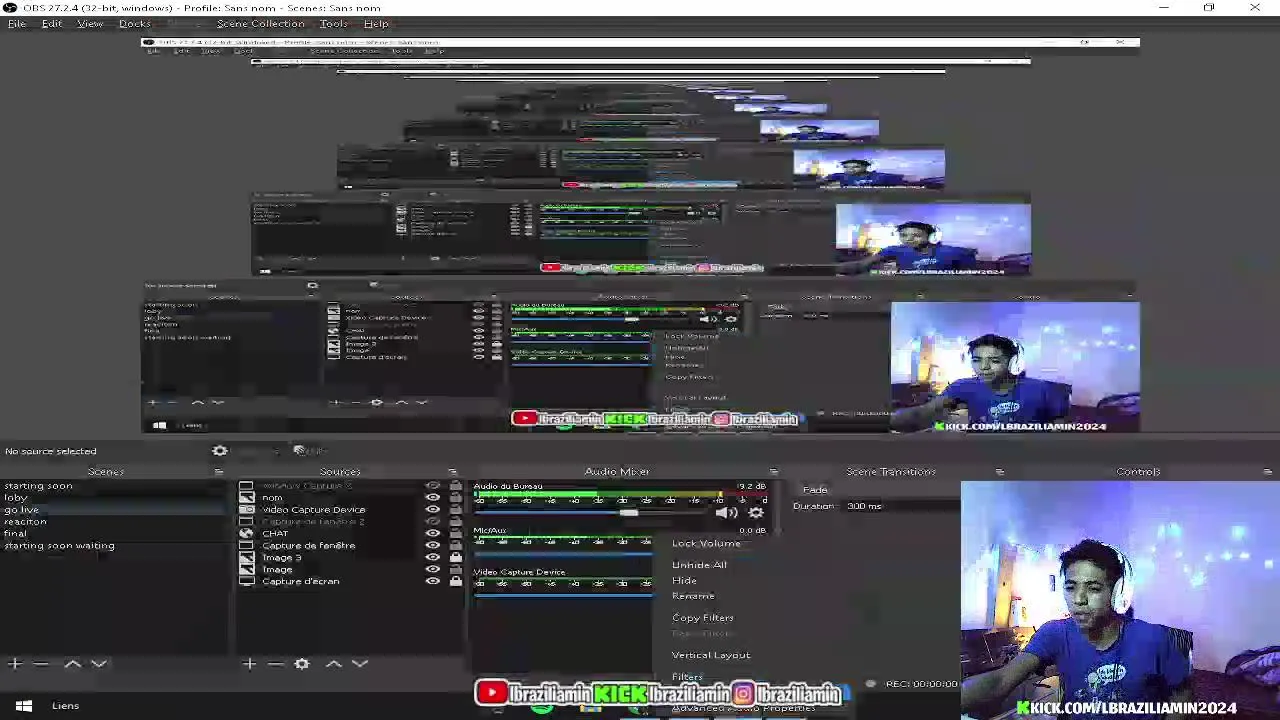Open the Help menu
The image size is (1280, 720).
tap(376, 23)
